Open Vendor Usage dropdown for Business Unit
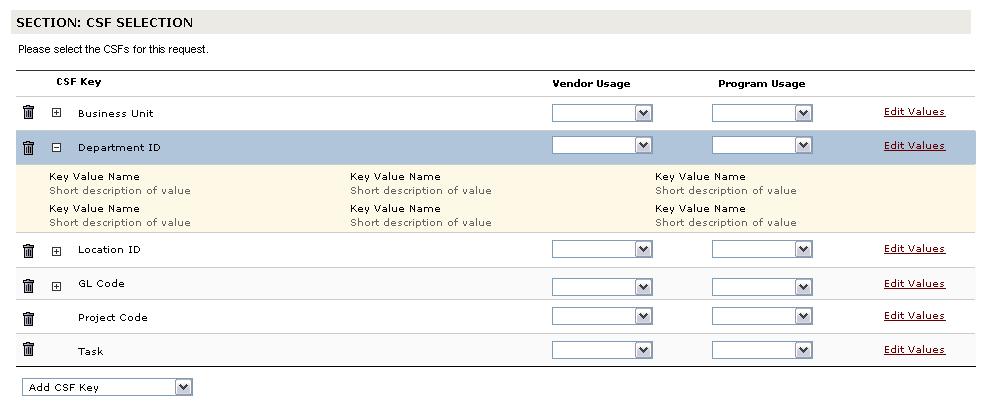Image resolution: width=982 pixels, height=402 pixels. [x=602, y=114]
